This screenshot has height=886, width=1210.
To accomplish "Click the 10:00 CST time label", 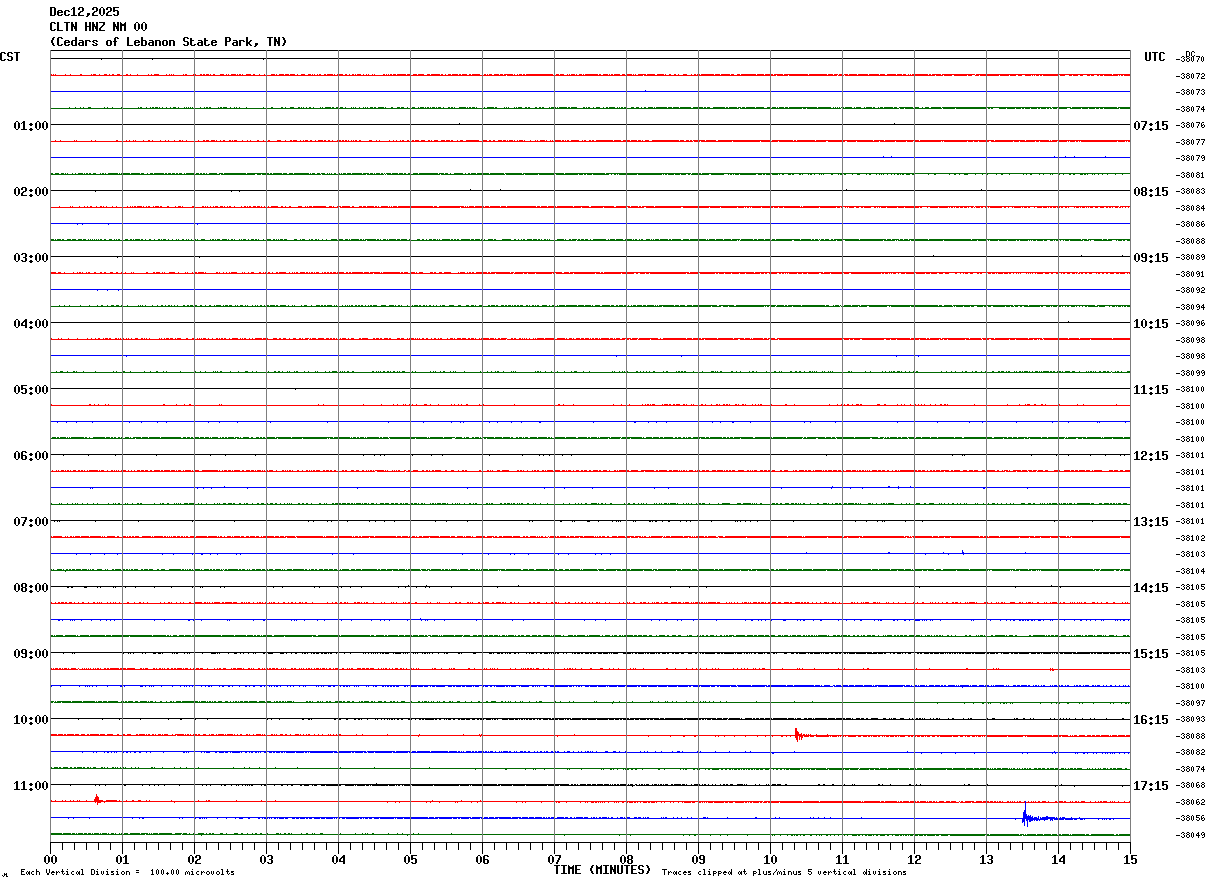I will [31, 719].
